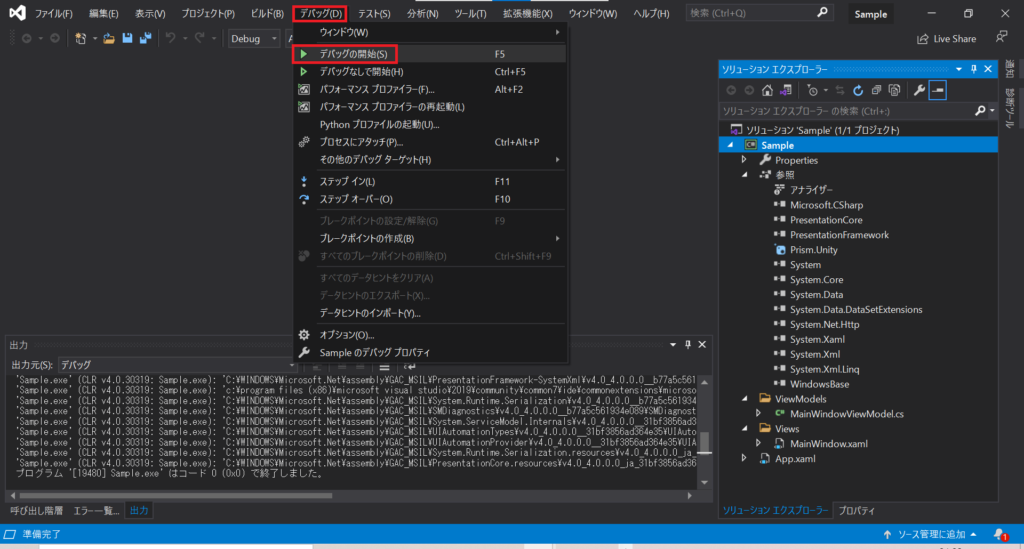1024x549 pixels.
Task: Open the File menu
Action: click(54, 13)
